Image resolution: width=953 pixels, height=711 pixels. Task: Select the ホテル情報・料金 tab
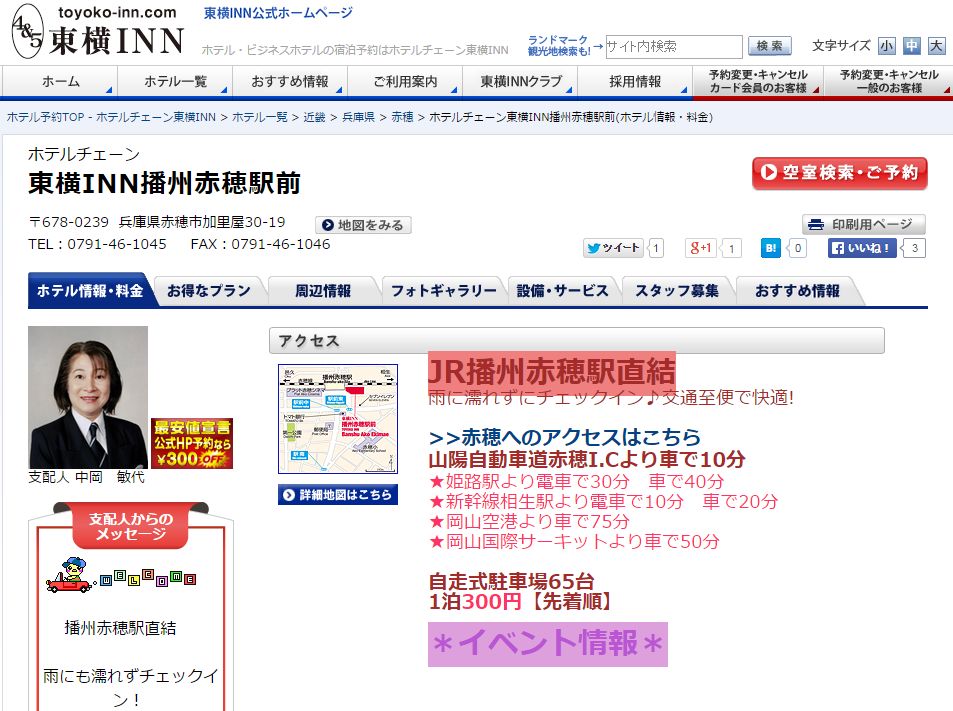click(90, 290)
